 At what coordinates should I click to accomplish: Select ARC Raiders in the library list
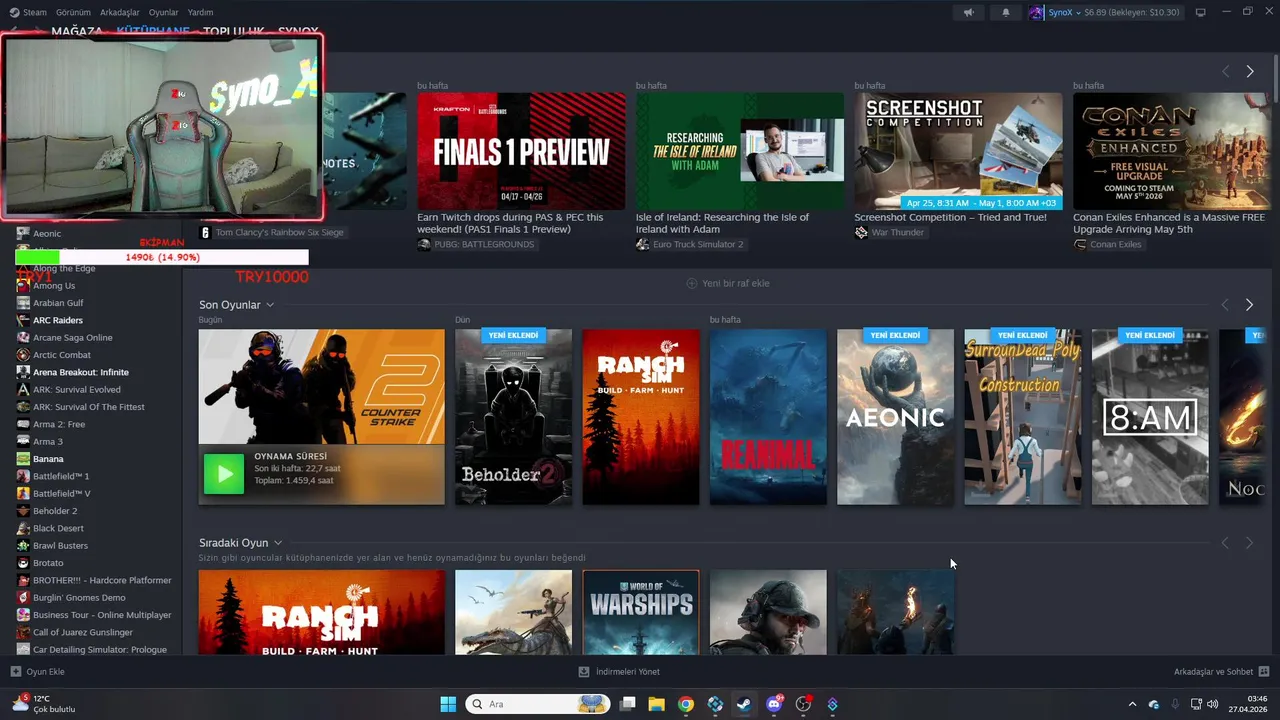click(x=58, y=320)
